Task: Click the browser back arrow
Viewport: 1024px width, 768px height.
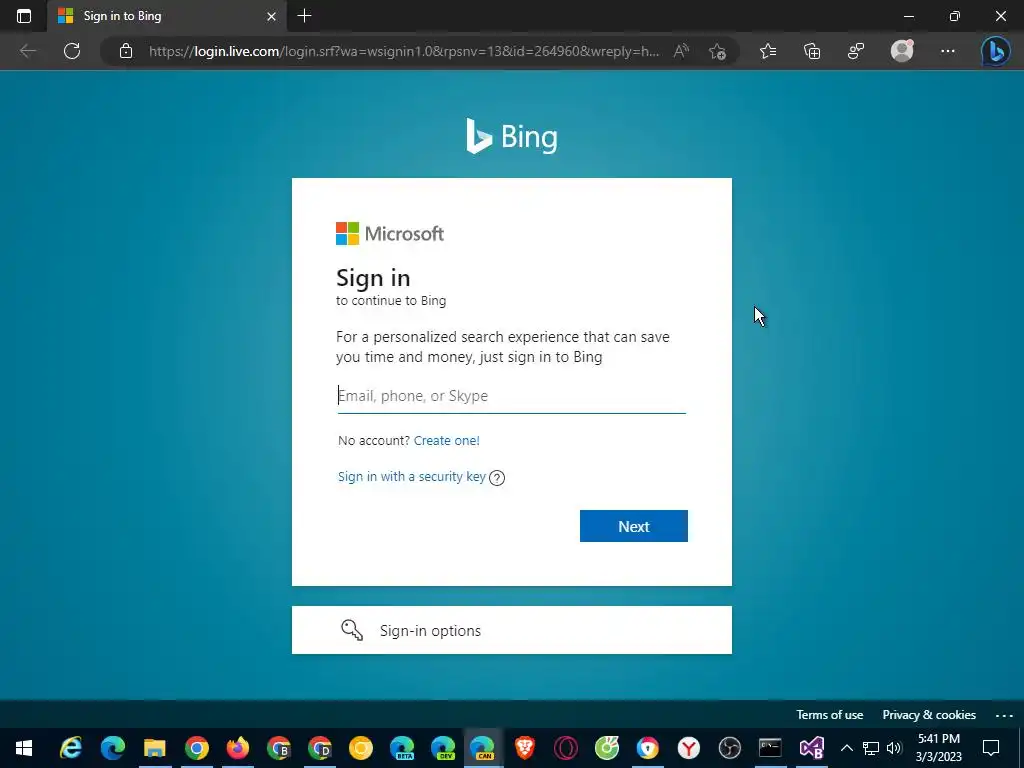Action: pyautogui.click(x=27, y=51)
